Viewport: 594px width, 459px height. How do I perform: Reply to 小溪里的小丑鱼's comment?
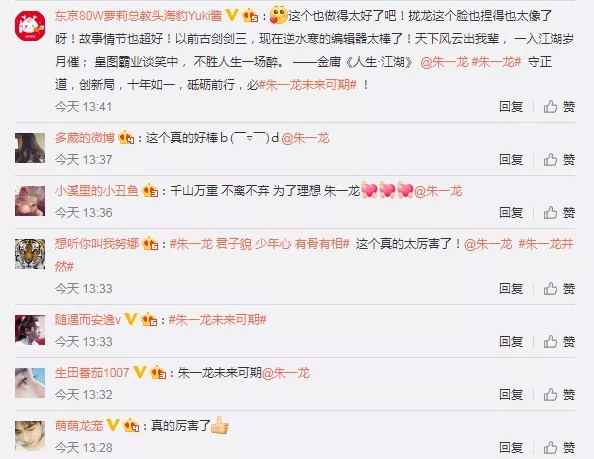pos(511,213)
